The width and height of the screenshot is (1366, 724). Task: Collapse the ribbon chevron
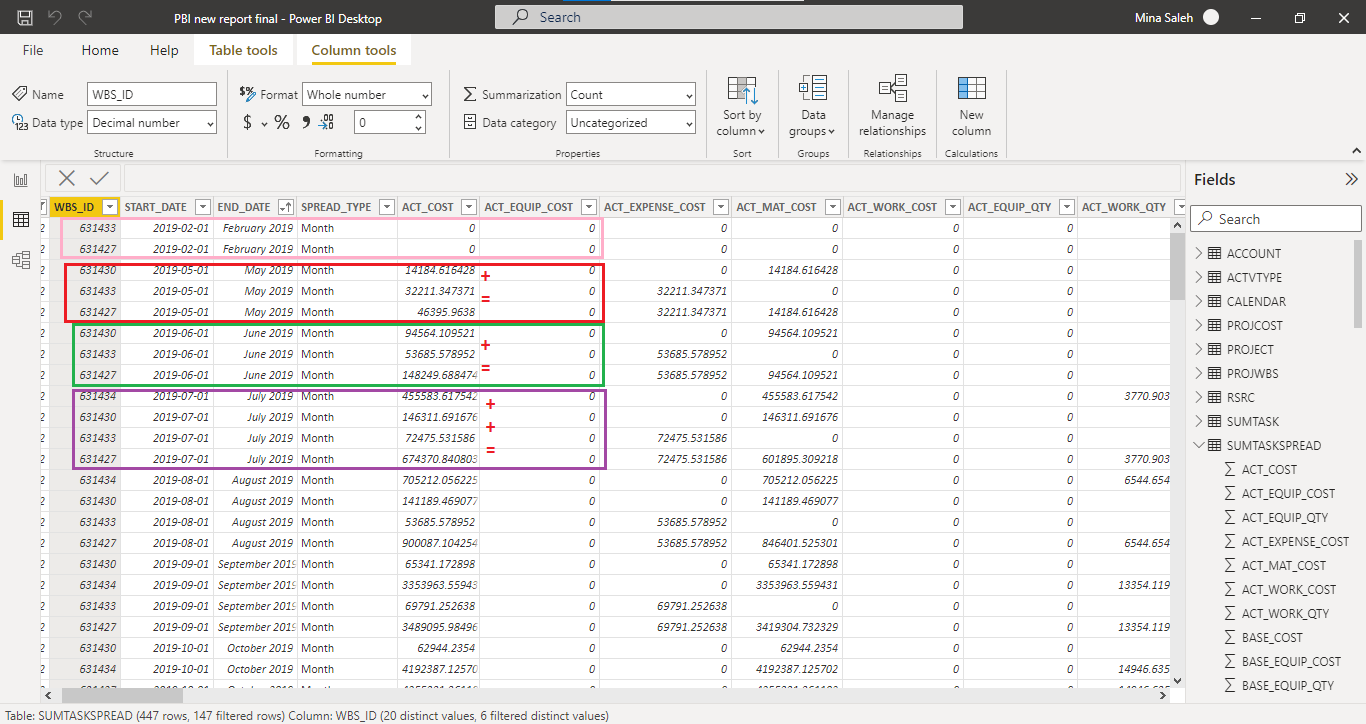(1355, 152)
